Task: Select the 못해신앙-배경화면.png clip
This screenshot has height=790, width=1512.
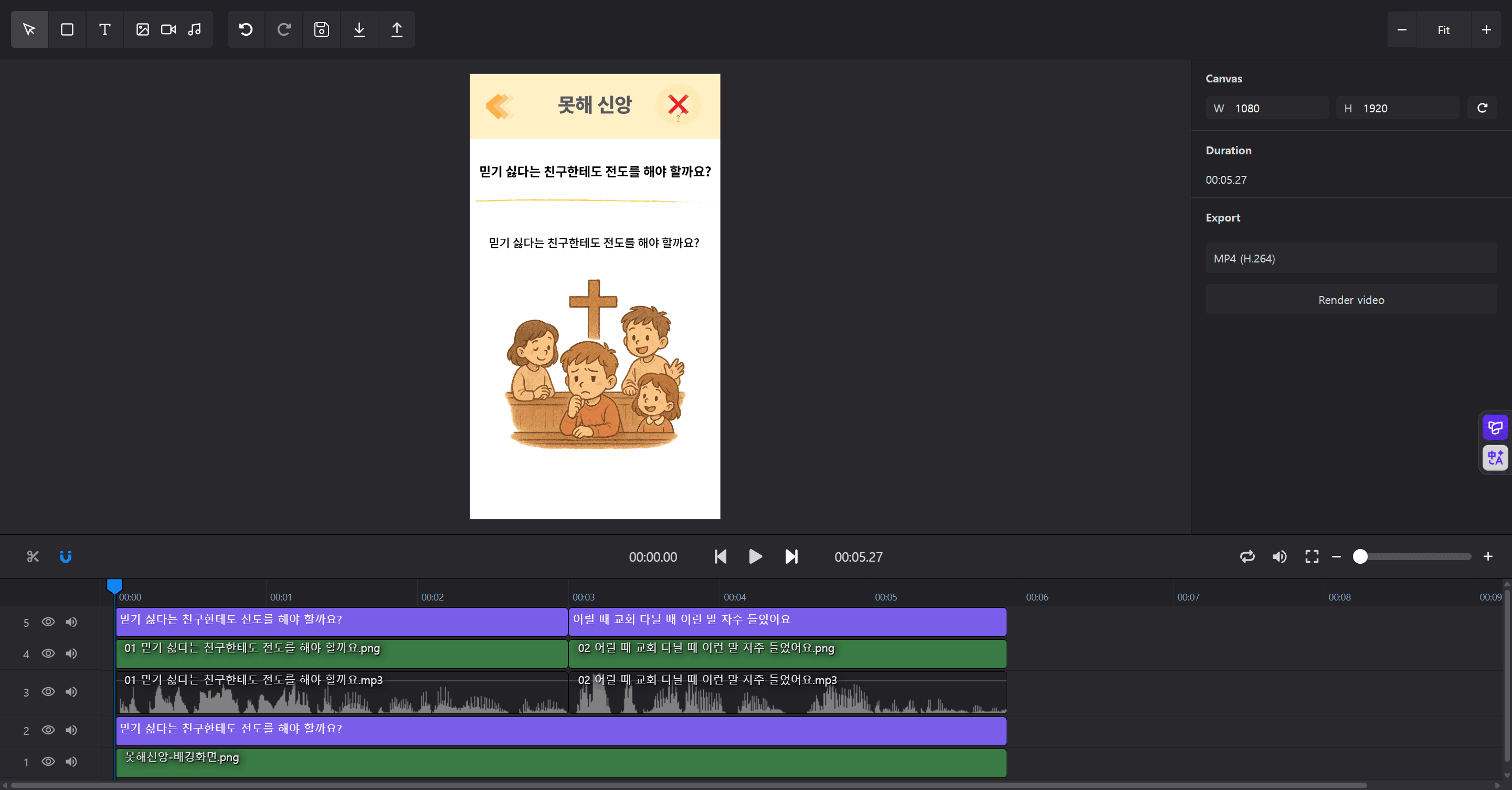Action: pos(561,763)
